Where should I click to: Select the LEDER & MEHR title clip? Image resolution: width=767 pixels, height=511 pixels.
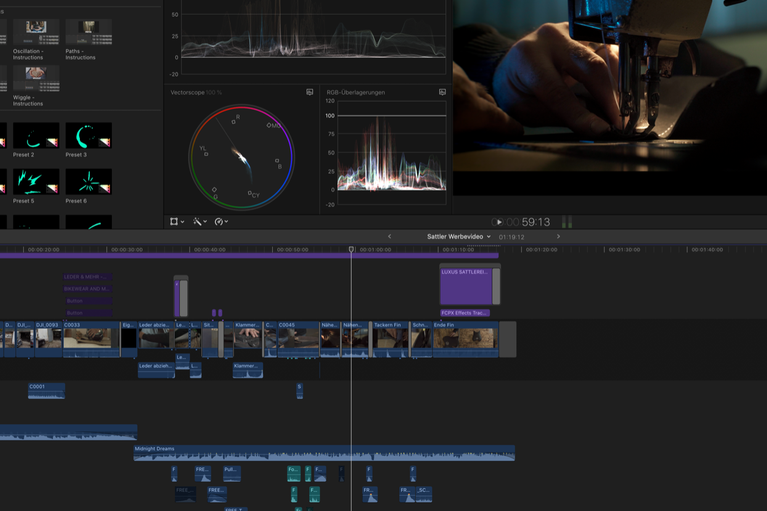pyautogui.click(x=87, y=277)
